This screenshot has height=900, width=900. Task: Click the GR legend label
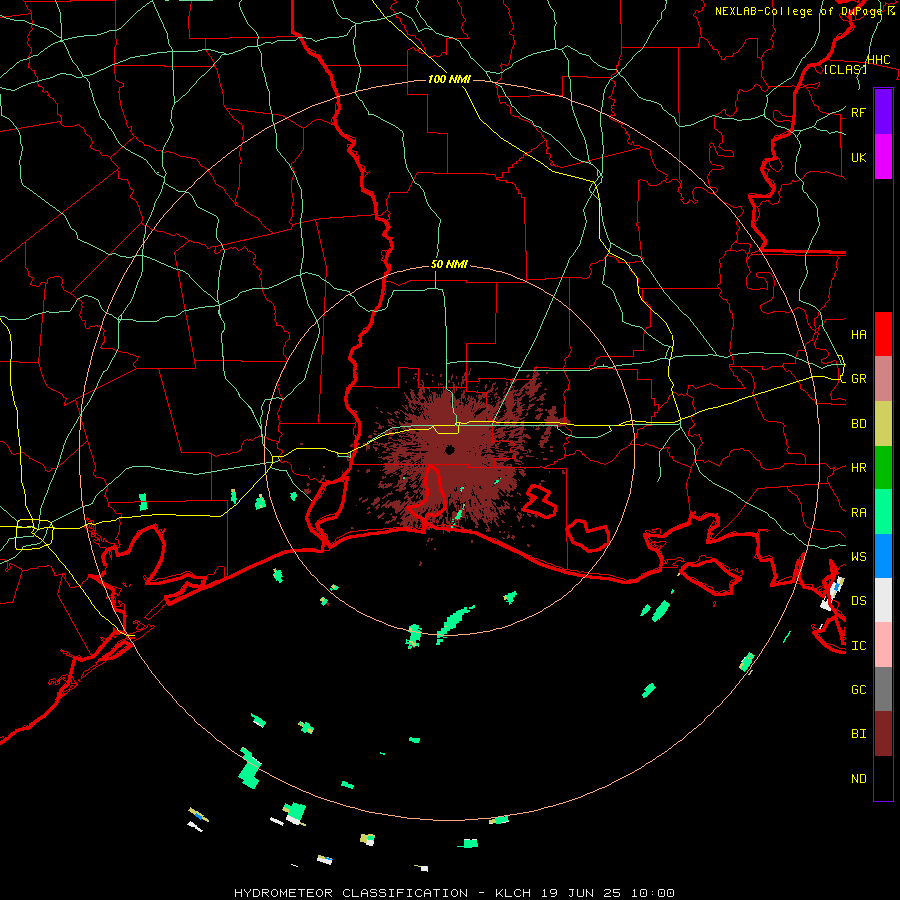tap(858, 379)
